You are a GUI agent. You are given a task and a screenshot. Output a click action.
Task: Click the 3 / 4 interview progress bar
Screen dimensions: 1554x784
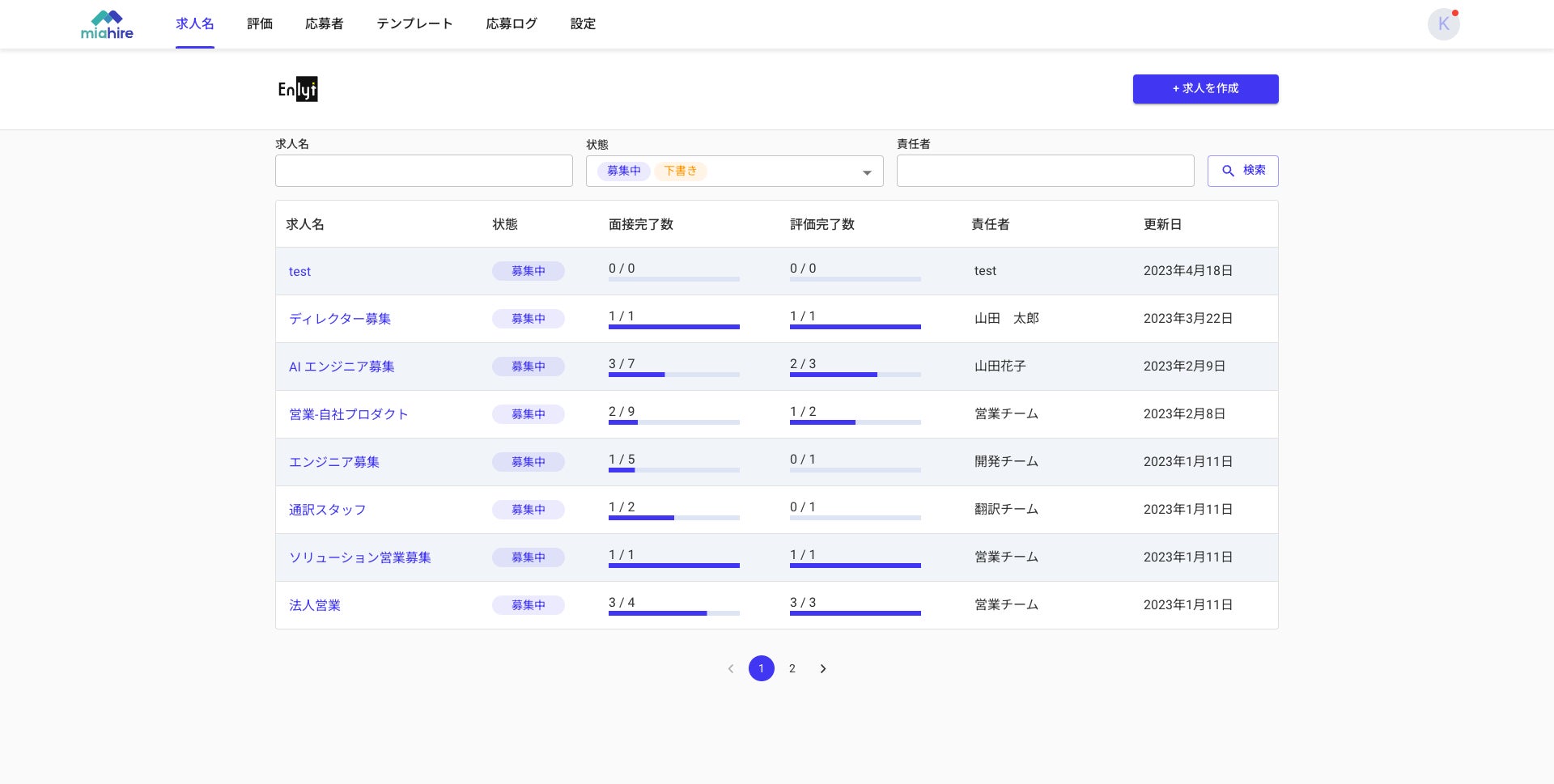[x=674, y=613]
